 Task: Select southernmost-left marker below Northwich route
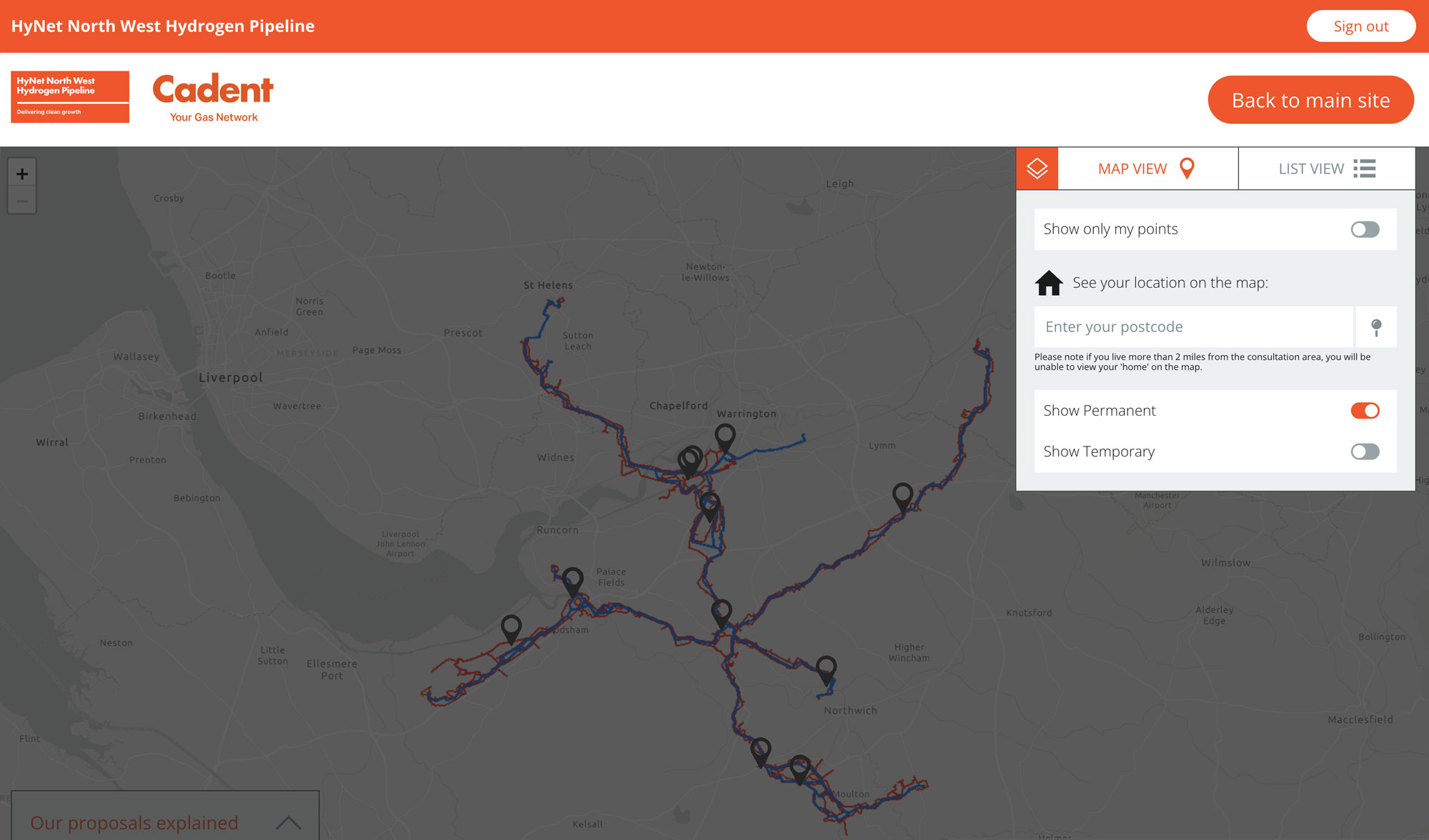(761, 752)
